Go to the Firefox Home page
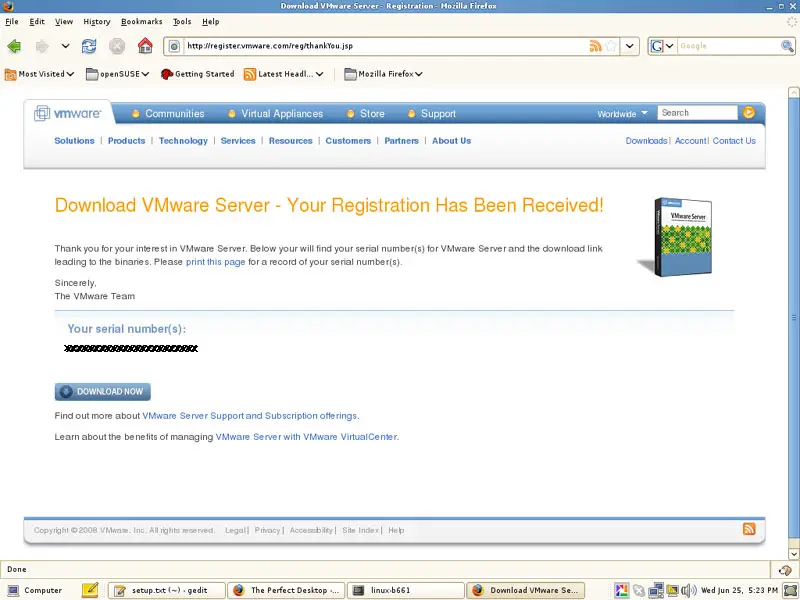 click(x=145, y=46)
